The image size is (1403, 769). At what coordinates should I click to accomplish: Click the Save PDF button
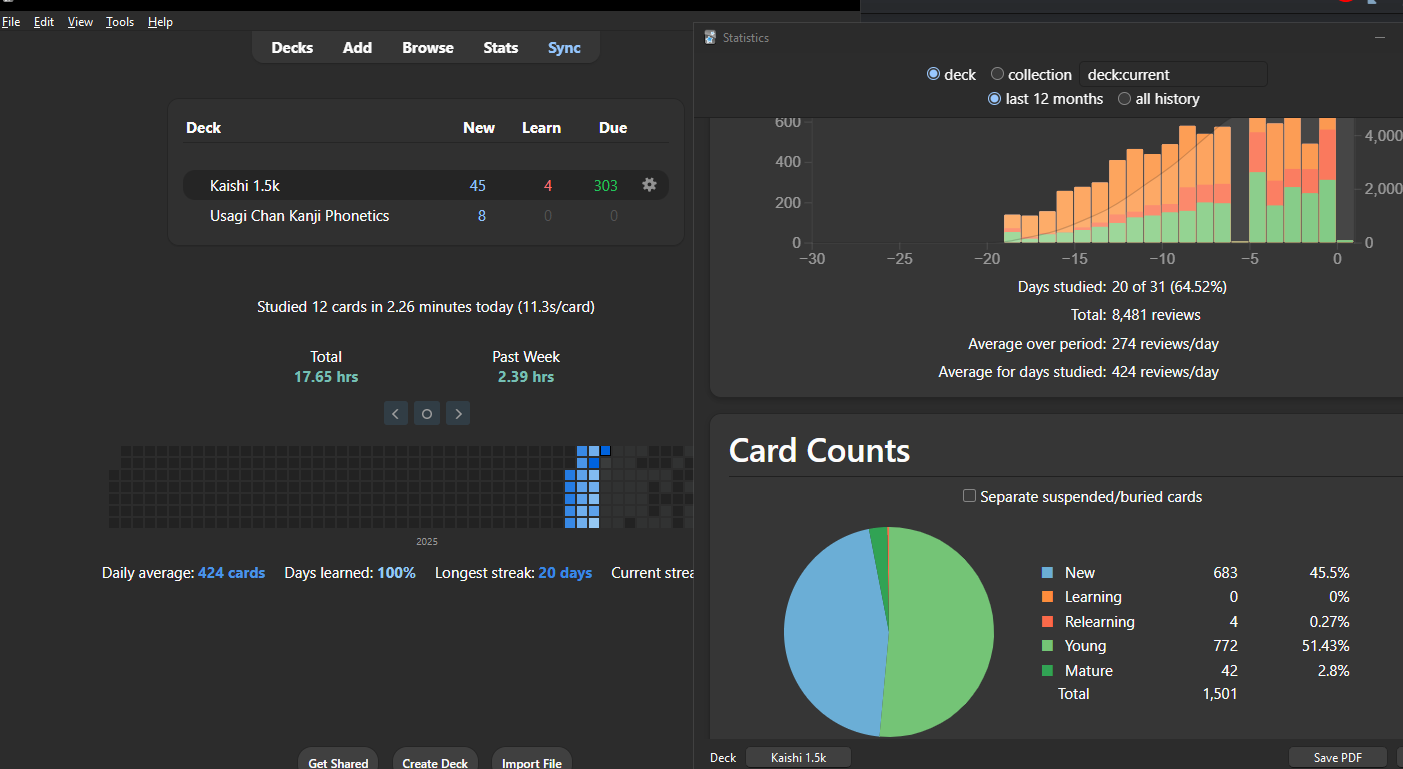(1338, 758)
